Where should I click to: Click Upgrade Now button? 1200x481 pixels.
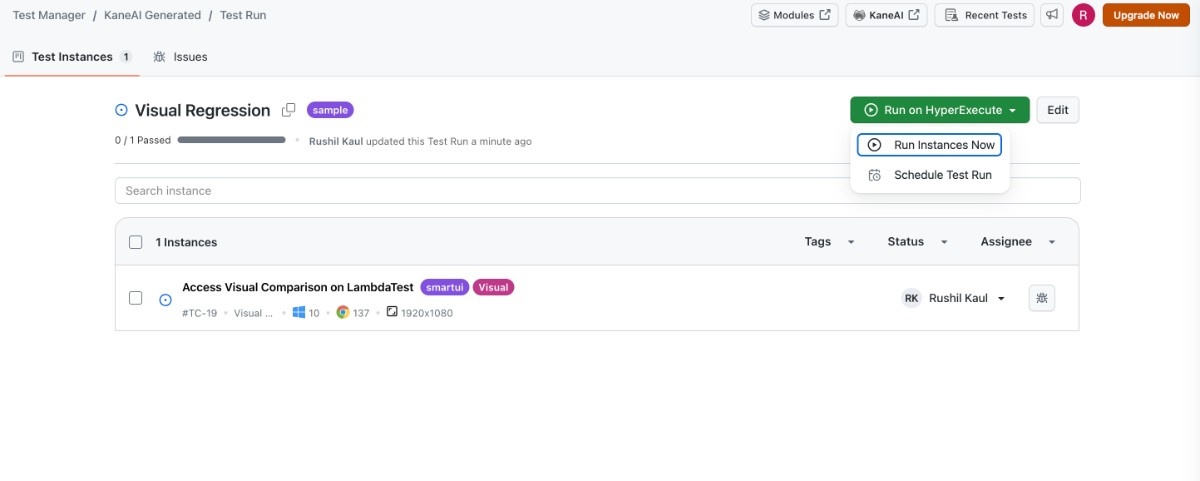1146,15
